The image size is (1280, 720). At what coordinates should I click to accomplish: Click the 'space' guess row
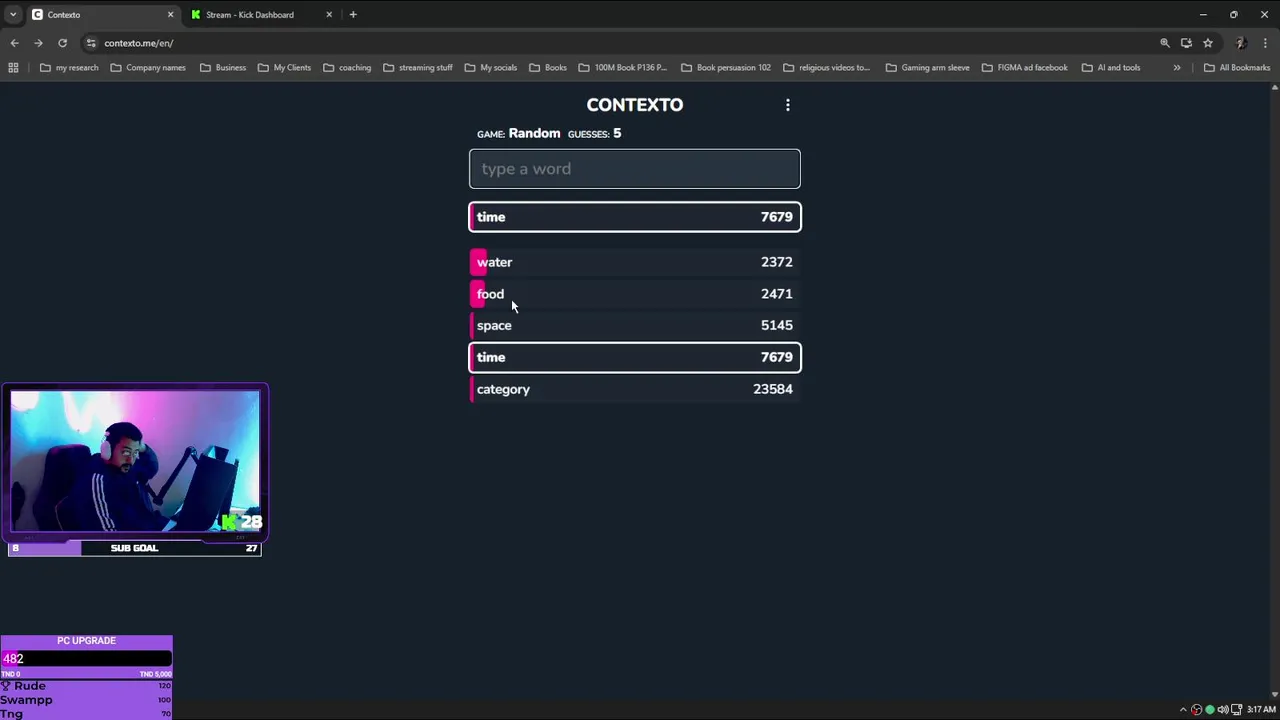coord(635,325)
